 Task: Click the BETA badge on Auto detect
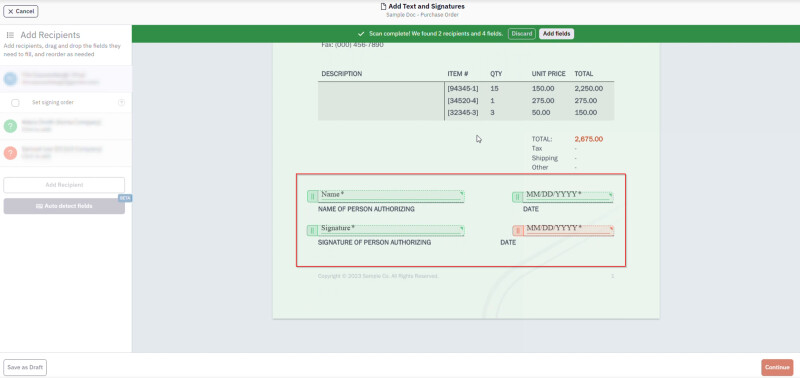[x=125, y=198]
